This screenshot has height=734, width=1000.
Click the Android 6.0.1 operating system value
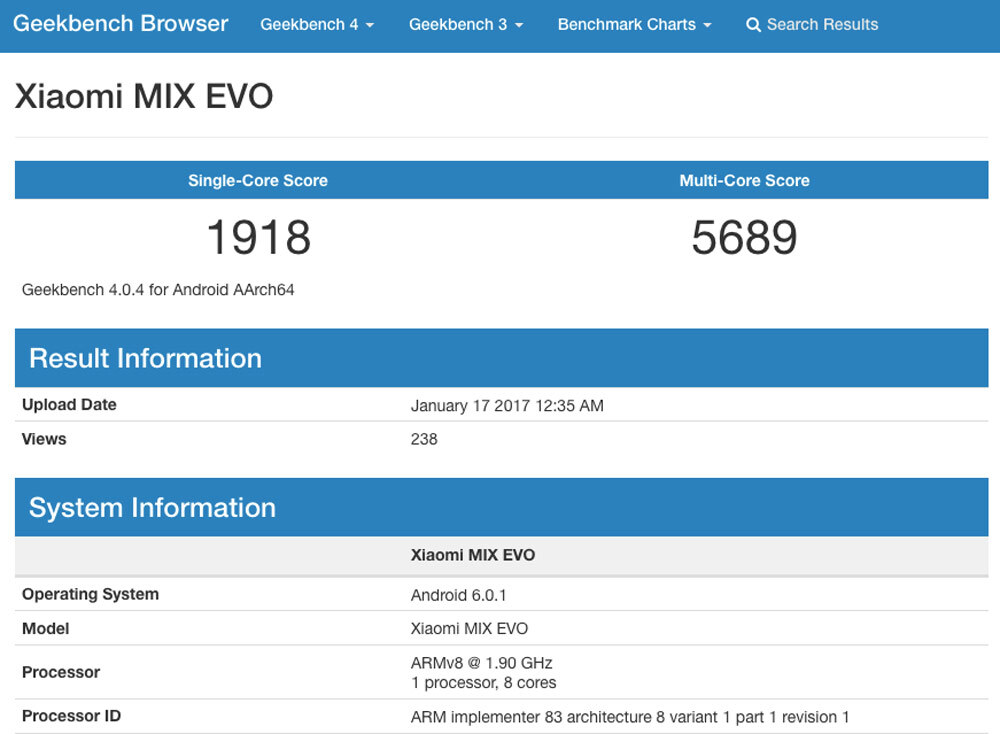(x=458, y=595)
